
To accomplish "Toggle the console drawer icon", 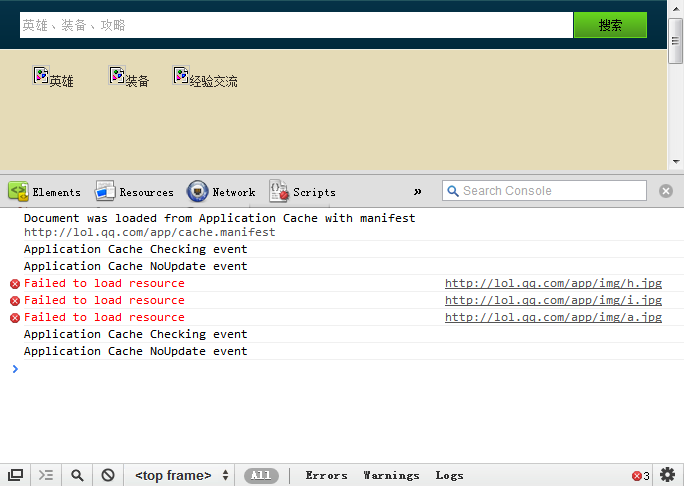I will [x=46, y=476].
